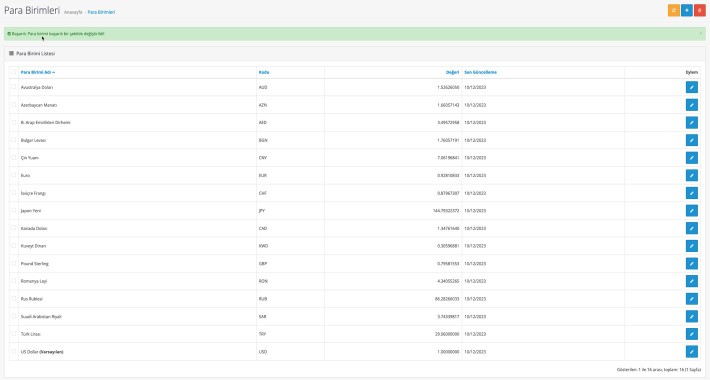This screenshot has height=380, width=710.
Task: Edit the Çin Yuanı currency
Action: [x=691, y=158]
